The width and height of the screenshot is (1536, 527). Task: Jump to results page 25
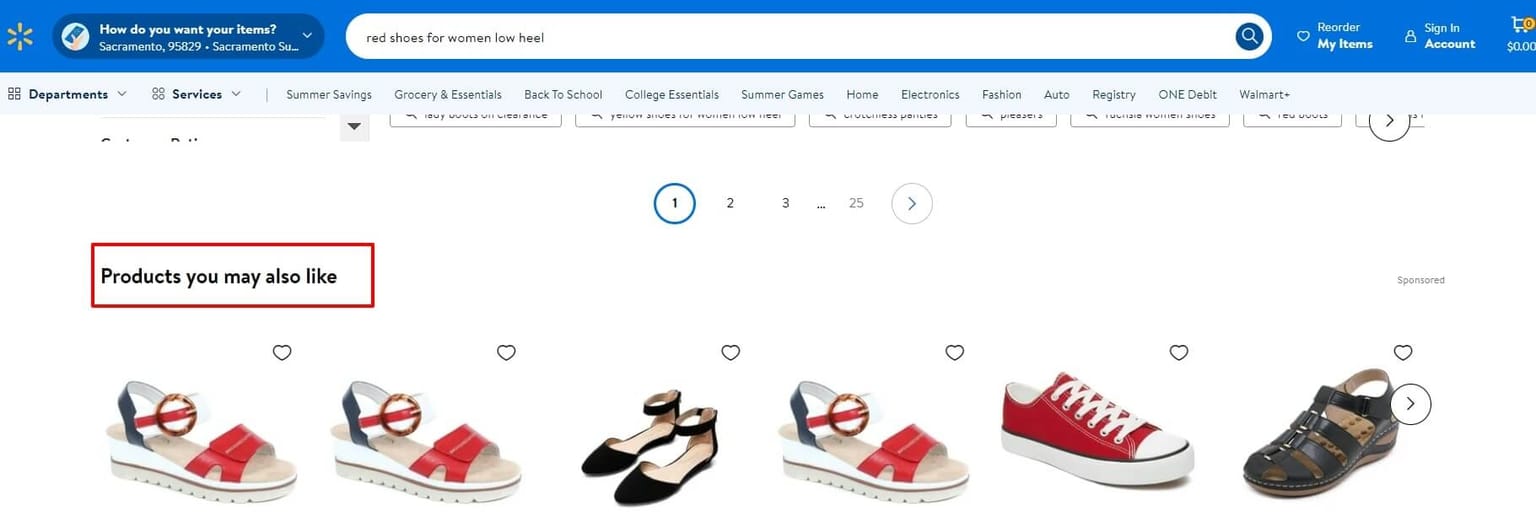click(856, 203)
